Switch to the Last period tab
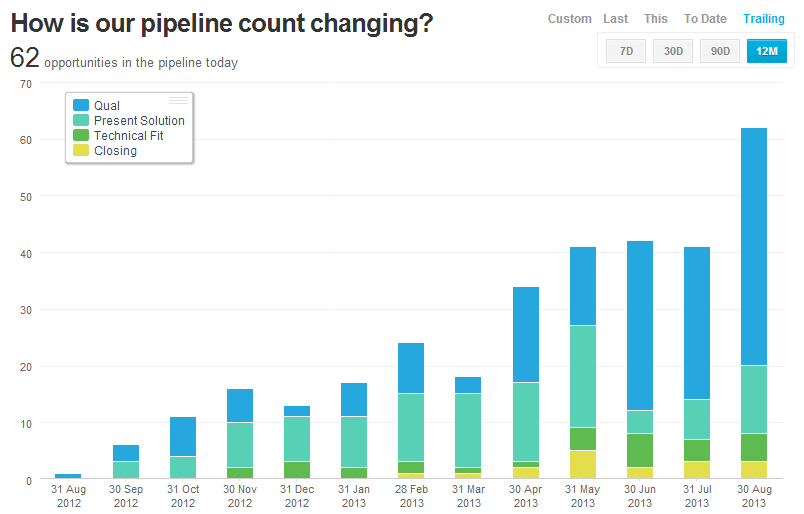The height and width of the screenshot is (514, 804). pos(616,19)
